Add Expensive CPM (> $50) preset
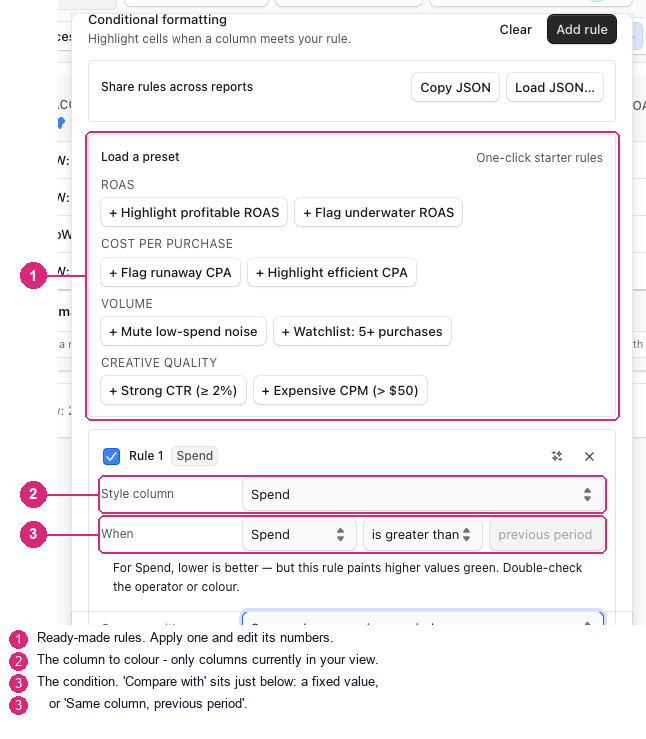The height and width of the screenshot is (739, 646). [x=340, y=390]
